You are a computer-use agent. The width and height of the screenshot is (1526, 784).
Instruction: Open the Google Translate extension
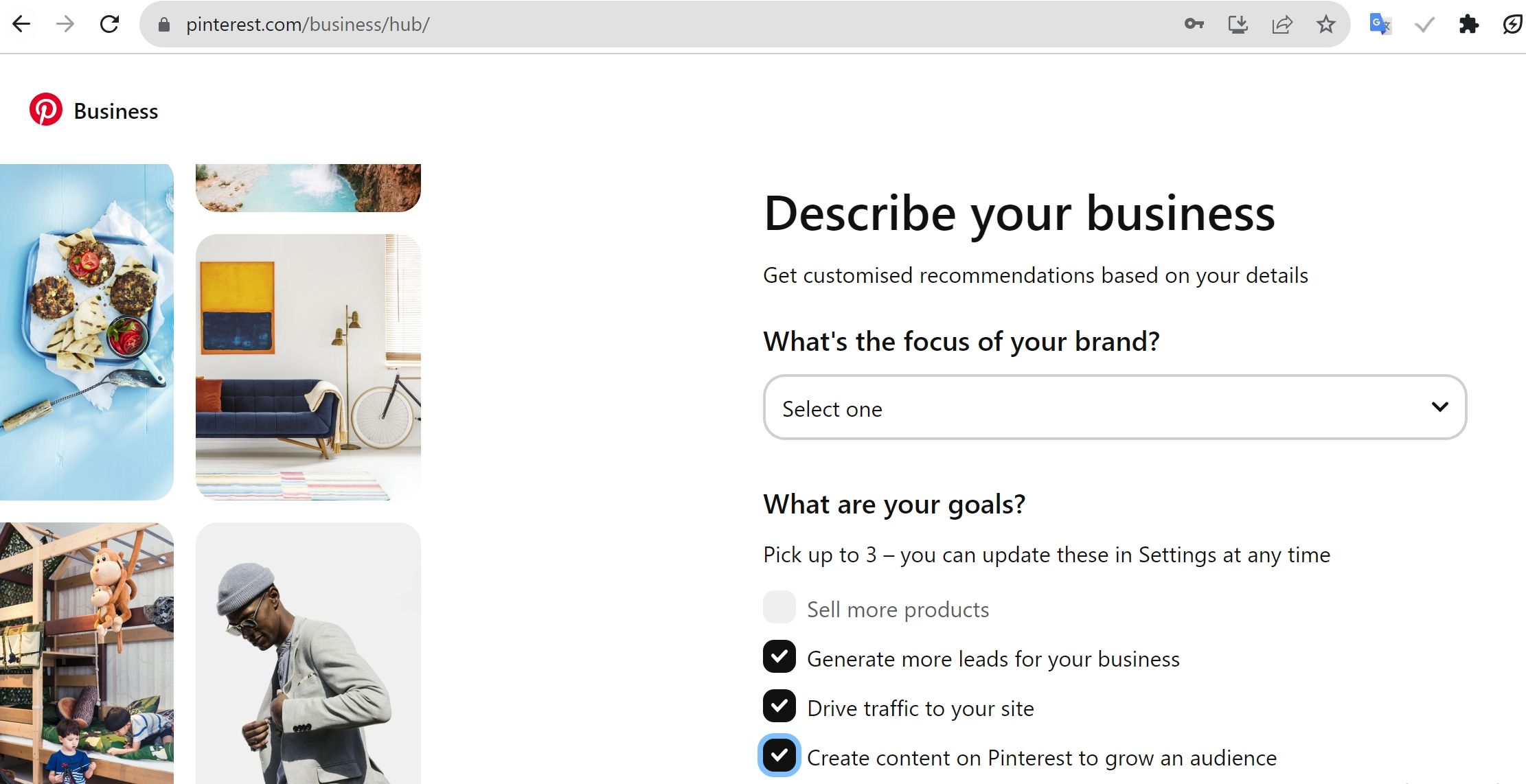(1380, 25)
